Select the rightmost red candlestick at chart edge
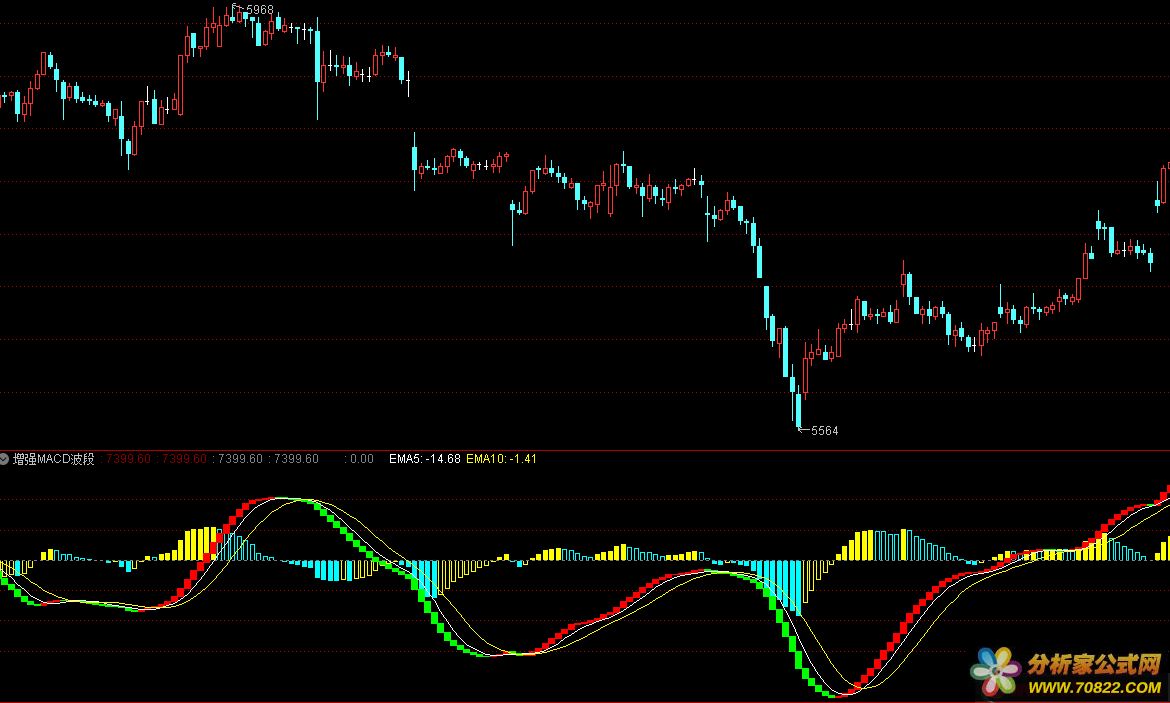Viewport: 1170px width, 703px height. [1163, 185]
